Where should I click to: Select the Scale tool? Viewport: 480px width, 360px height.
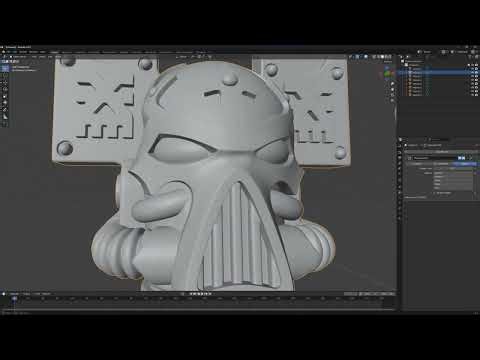coord(5,96)
